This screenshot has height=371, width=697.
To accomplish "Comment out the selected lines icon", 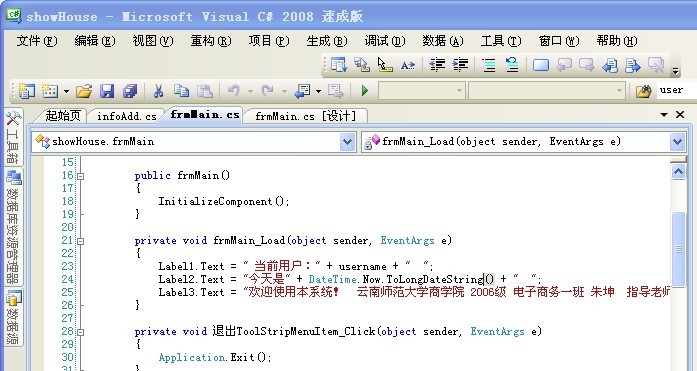I will pyautogui.click(x=489, y=65).
